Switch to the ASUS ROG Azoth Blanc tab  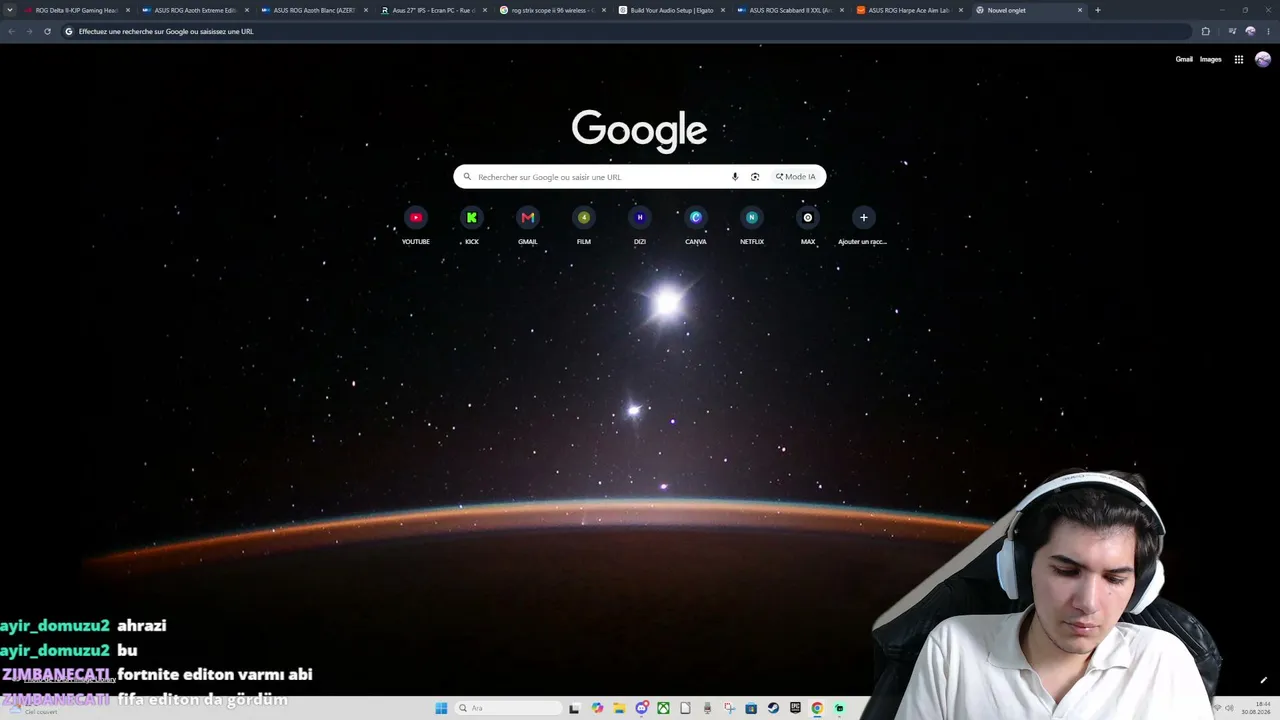[315, 10]
